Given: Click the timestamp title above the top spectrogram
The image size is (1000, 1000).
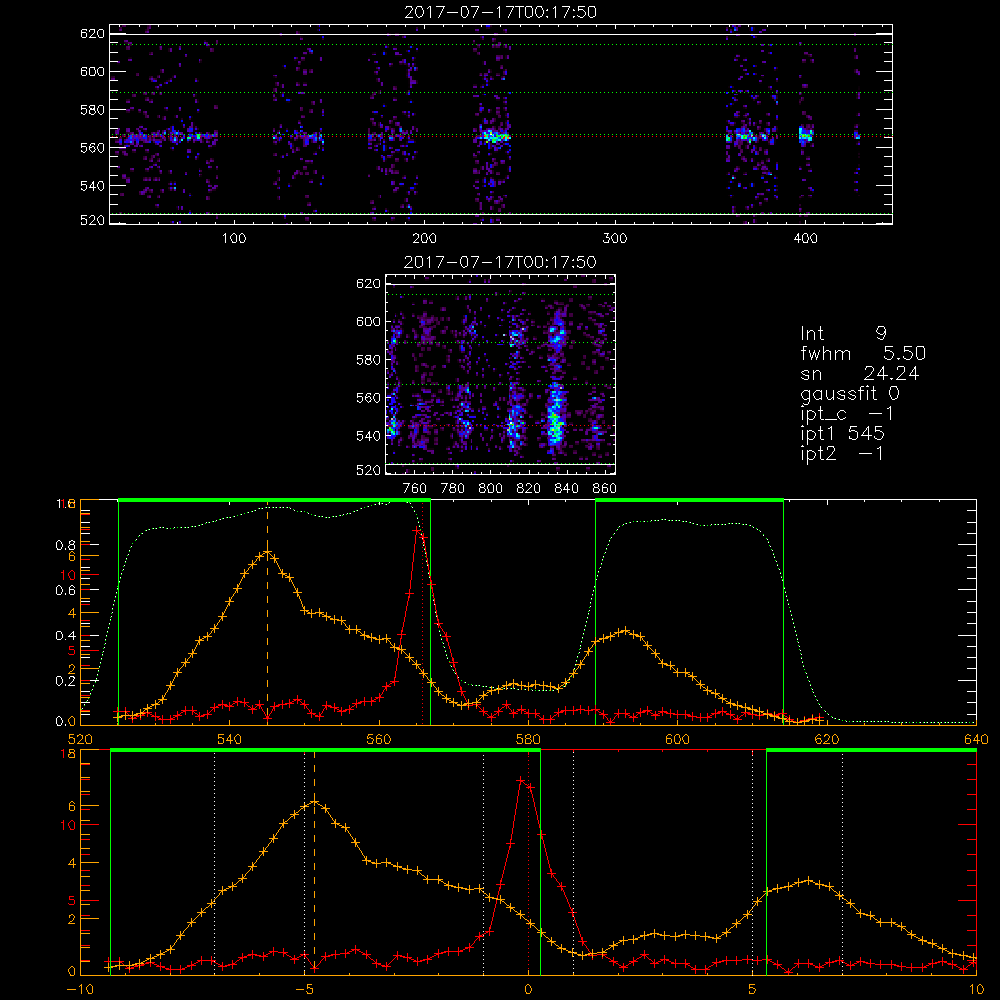Looking at the screenshot, I should pos(501,12).
